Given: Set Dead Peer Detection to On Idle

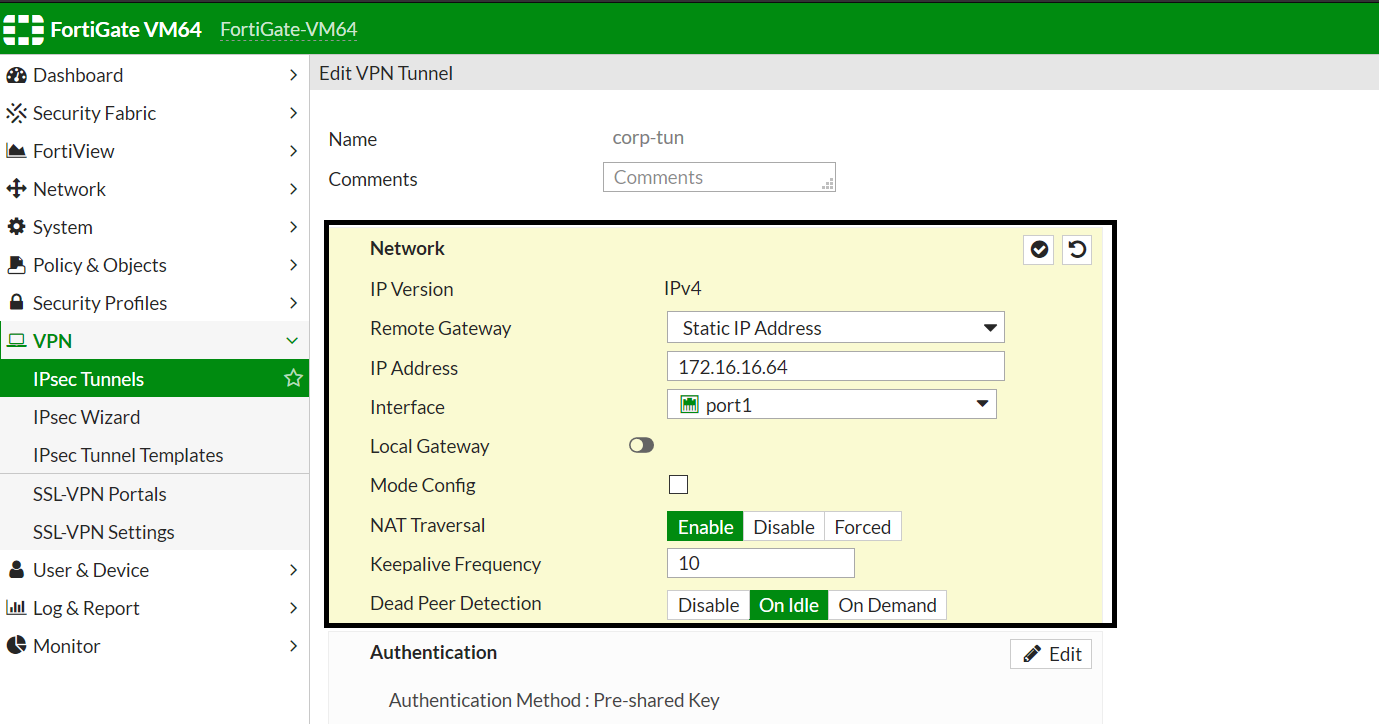Looking at the screenshot, I should [x=789, y=605].
